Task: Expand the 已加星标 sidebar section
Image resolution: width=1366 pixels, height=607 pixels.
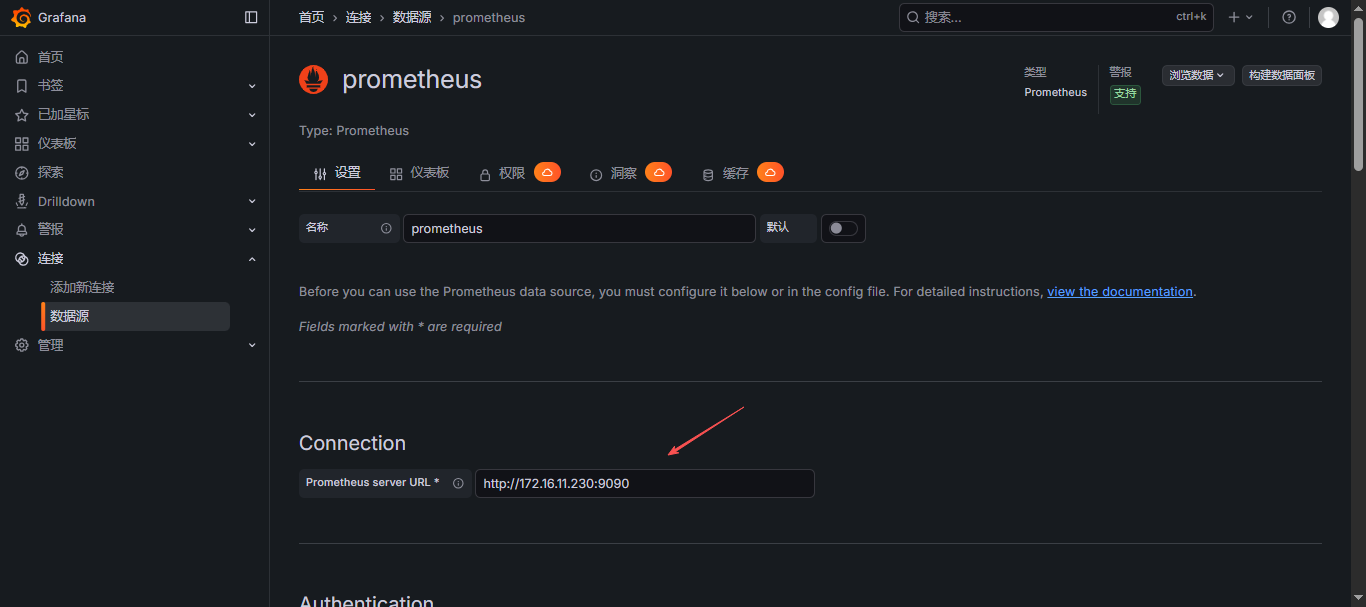Action: (x=252, y=115)
